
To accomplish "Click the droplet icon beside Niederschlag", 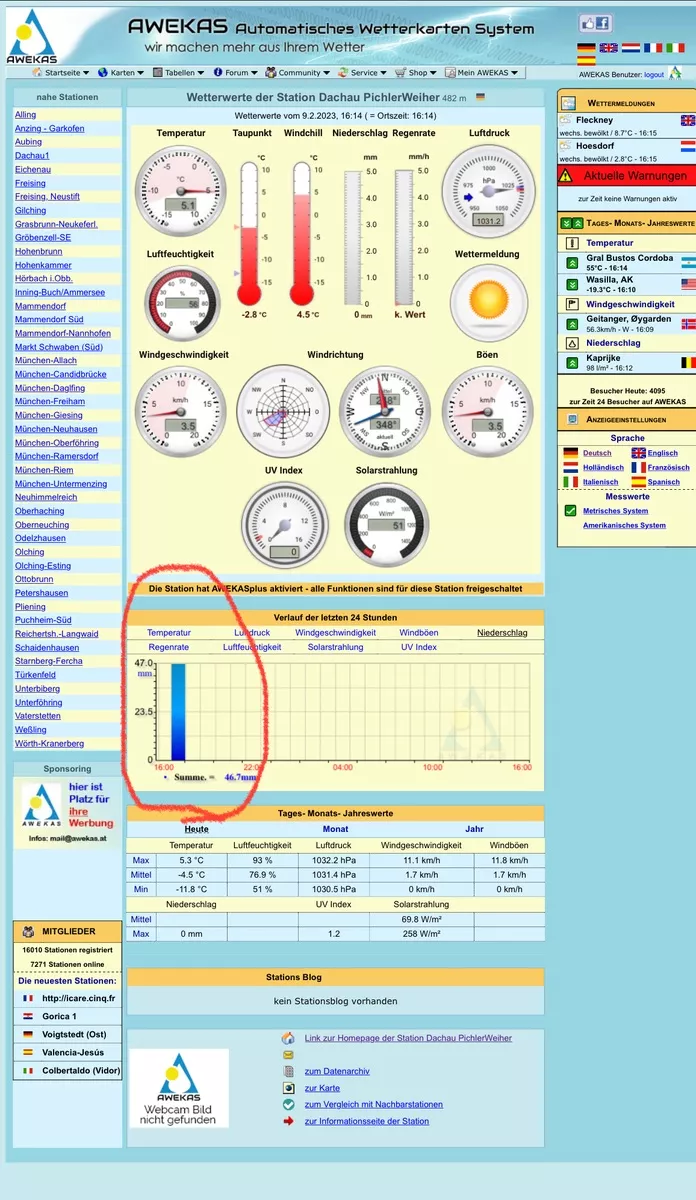I will click(x=572, y=343).
